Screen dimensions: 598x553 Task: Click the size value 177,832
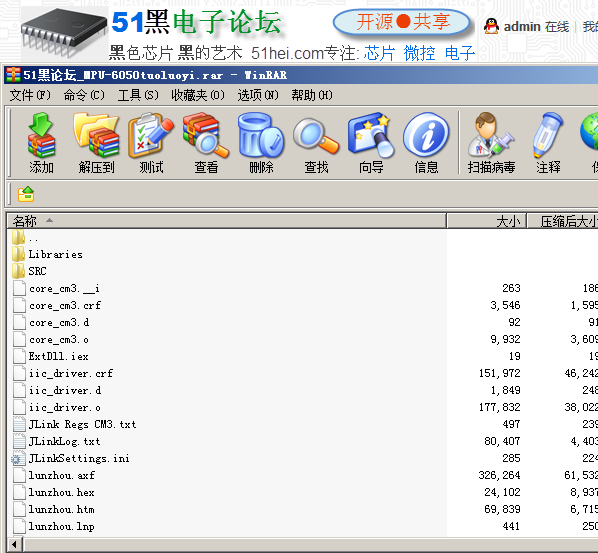[x=500, y=407]
